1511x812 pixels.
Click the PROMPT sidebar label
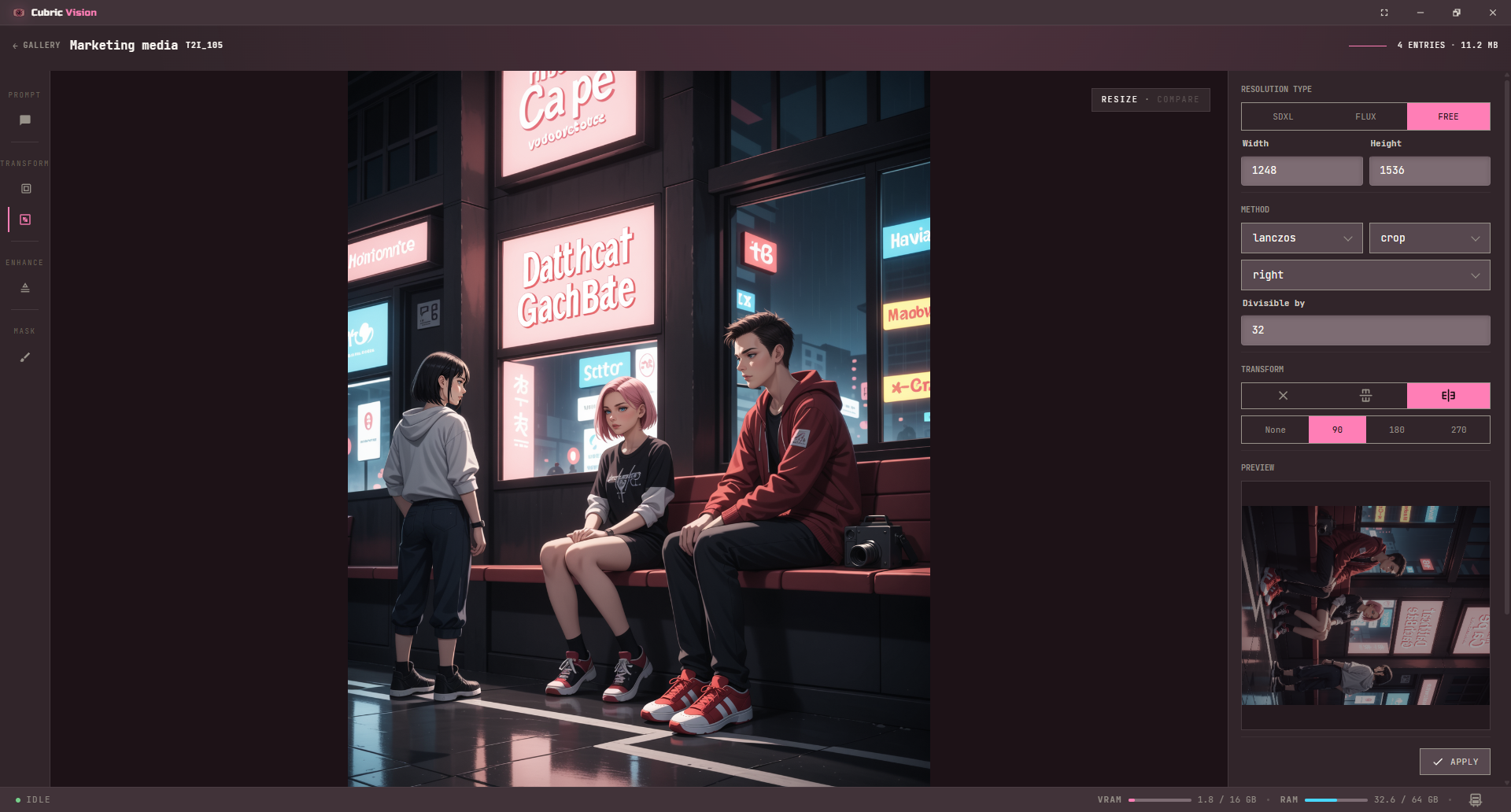click(x=24, y=95)
